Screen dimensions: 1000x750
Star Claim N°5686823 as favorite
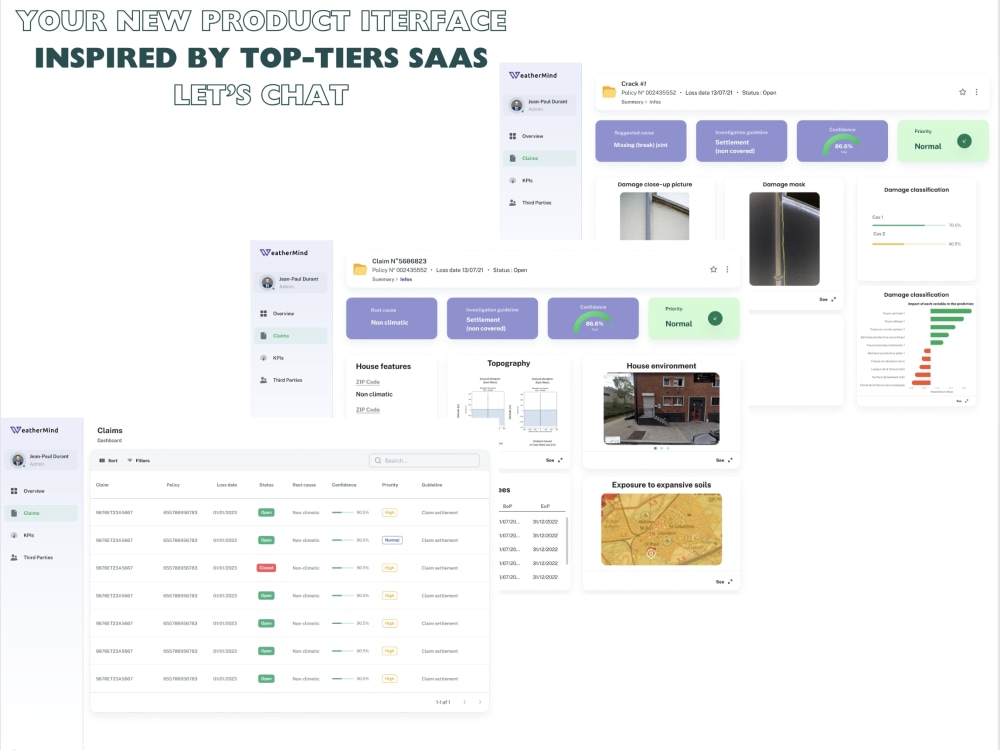click(x=714, y=270)
